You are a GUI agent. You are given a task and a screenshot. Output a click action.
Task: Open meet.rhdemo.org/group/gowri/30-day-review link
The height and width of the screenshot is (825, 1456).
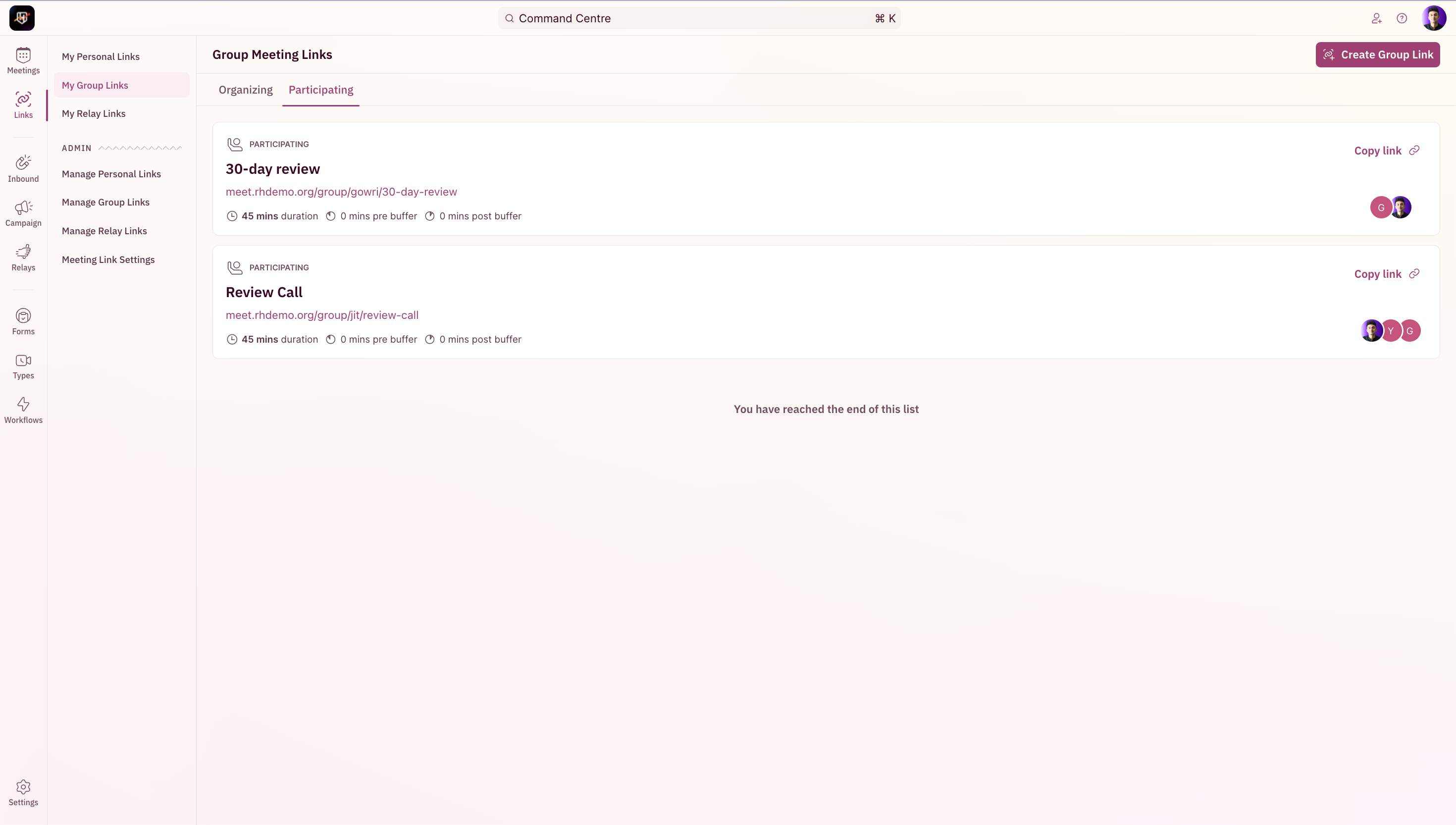tap(341, 192)
